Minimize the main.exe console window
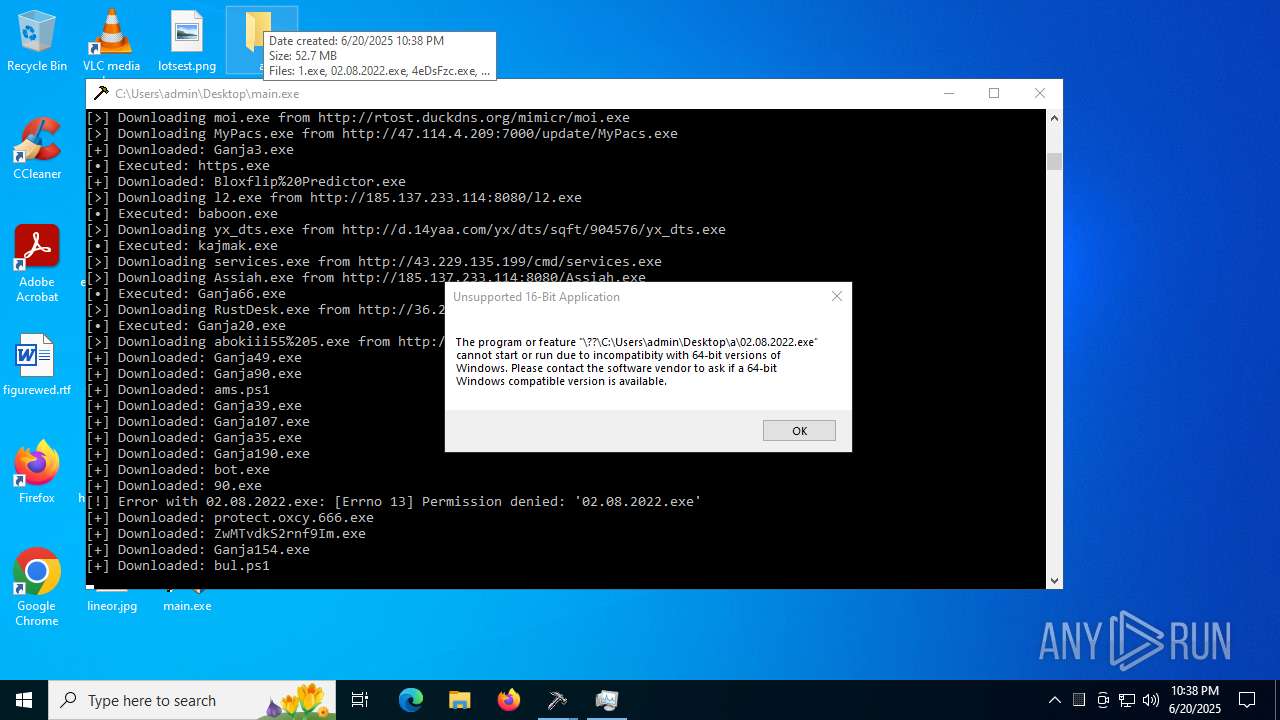This screenshot has height=720, width=1280. [948, 93]
